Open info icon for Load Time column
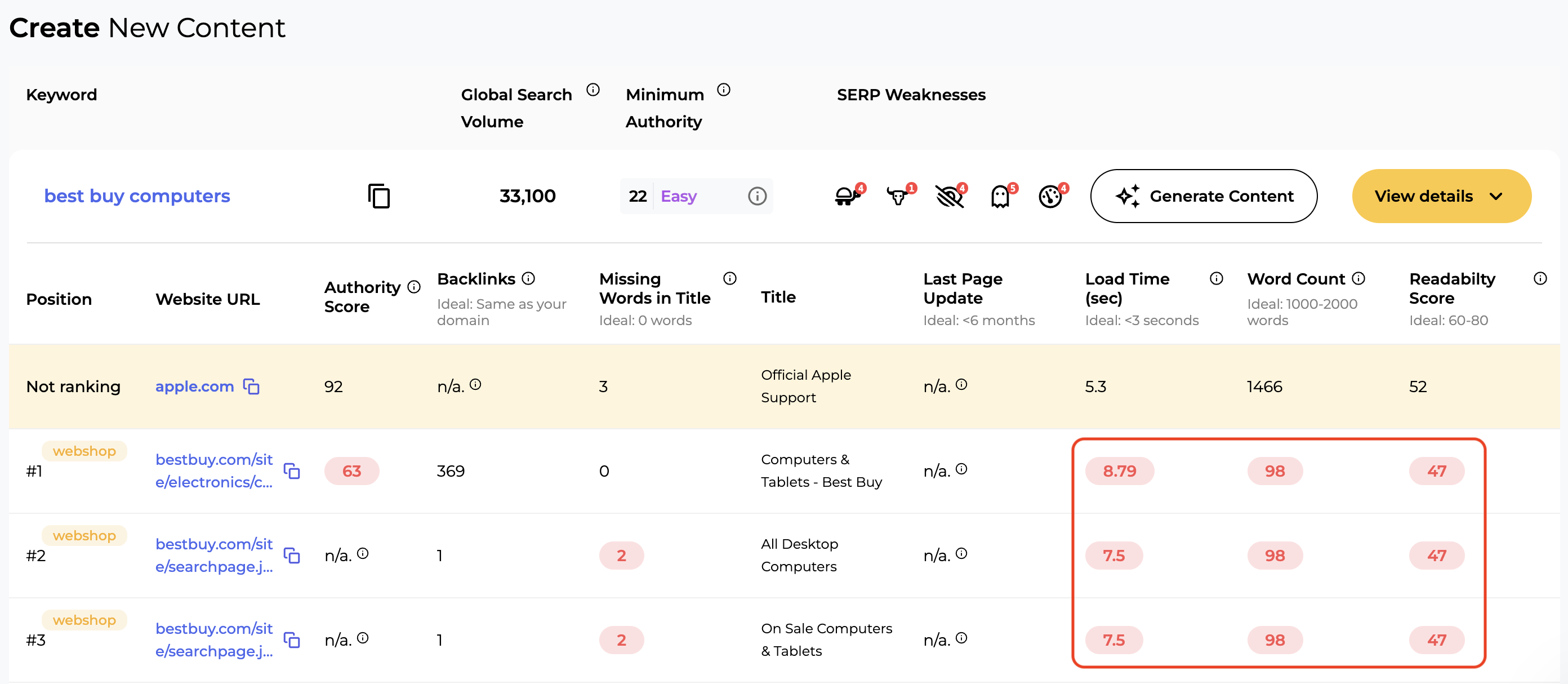This screenshot has height=684, width=1568. [x=1216, y=278]
